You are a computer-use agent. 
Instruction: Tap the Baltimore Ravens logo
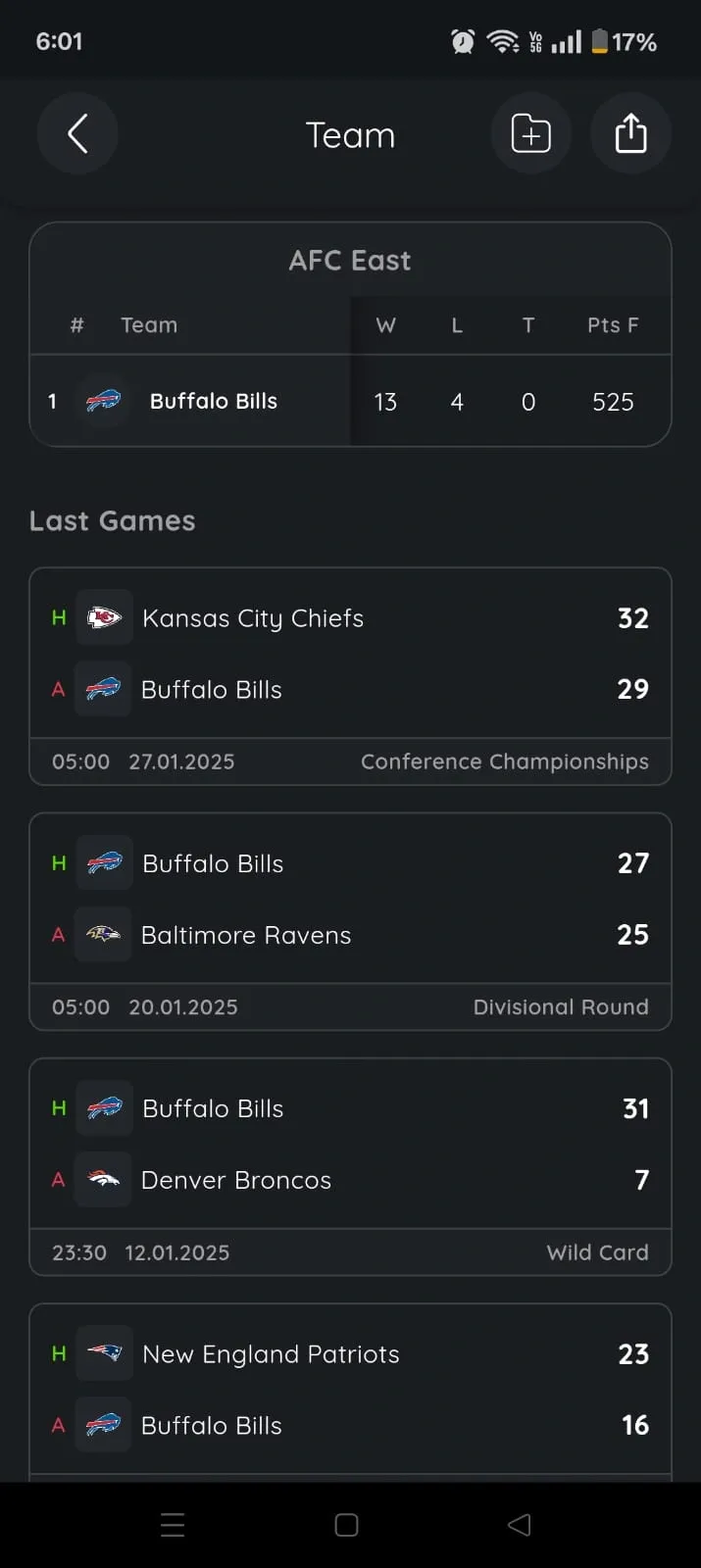coord(104,934)
